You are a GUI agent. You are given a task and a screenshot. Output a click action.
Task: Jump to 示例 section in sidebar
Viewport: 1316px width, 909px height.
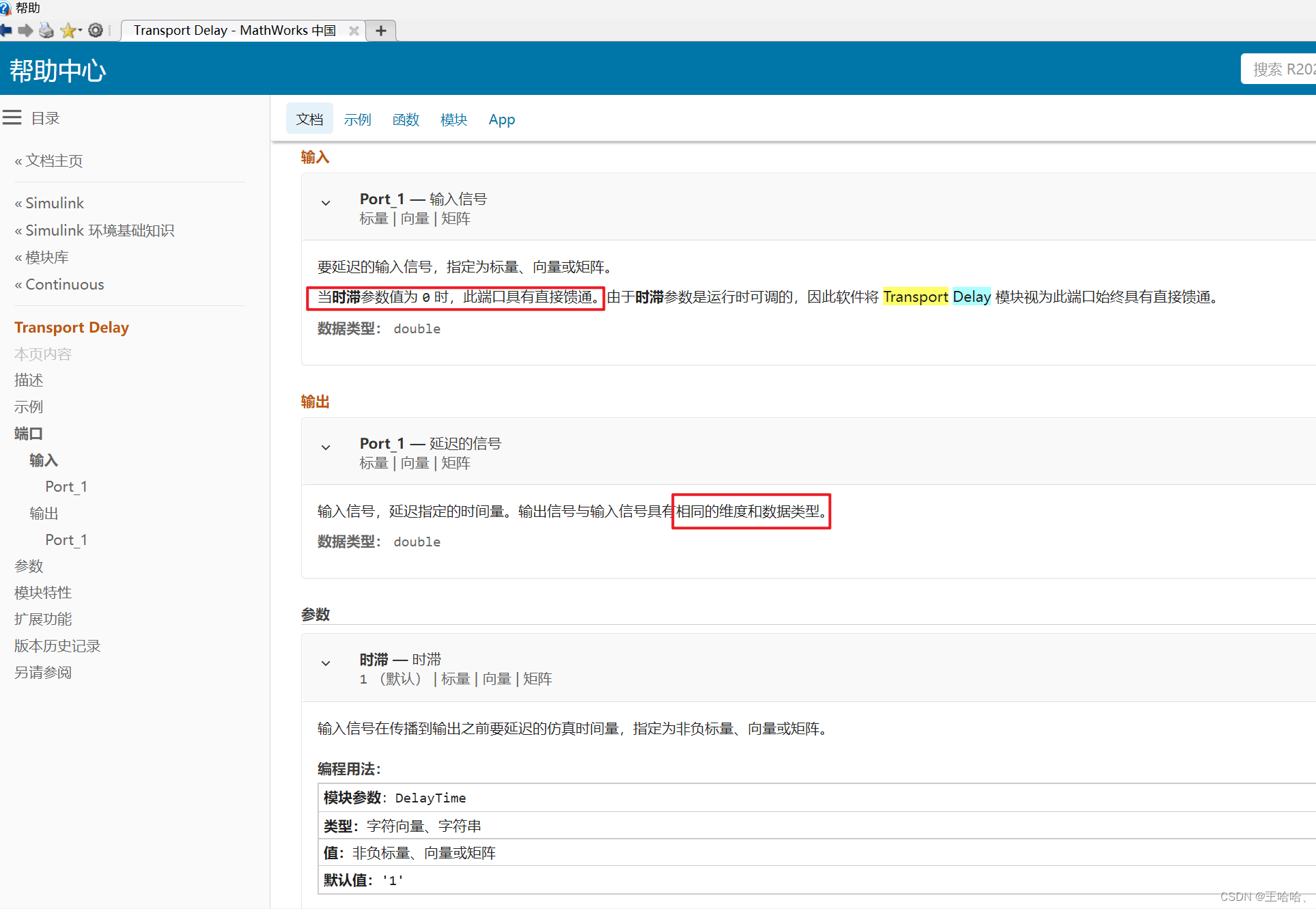tap(29, 406)
